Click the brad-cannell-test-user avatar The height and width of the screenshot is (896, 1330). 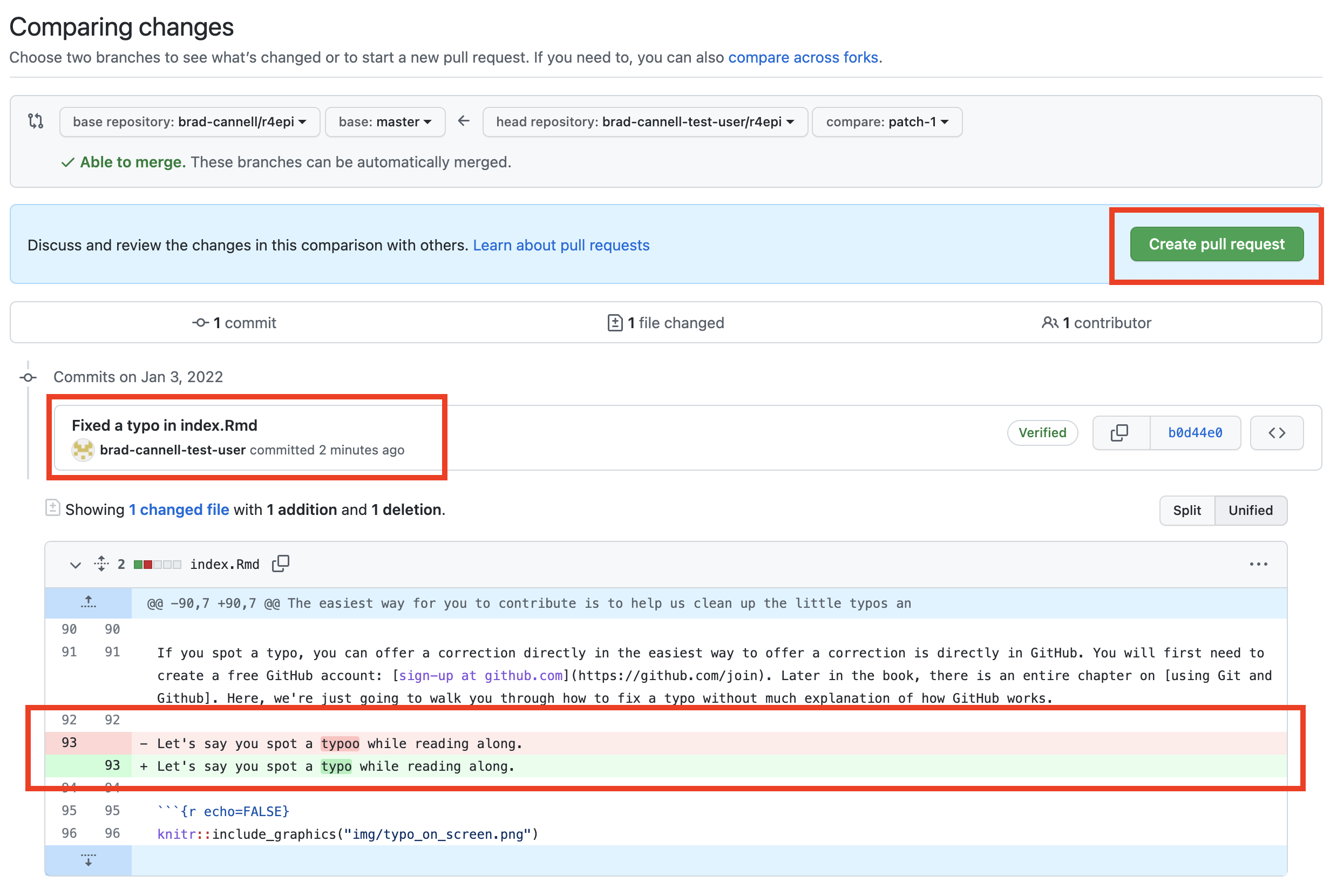click(83, 450)
